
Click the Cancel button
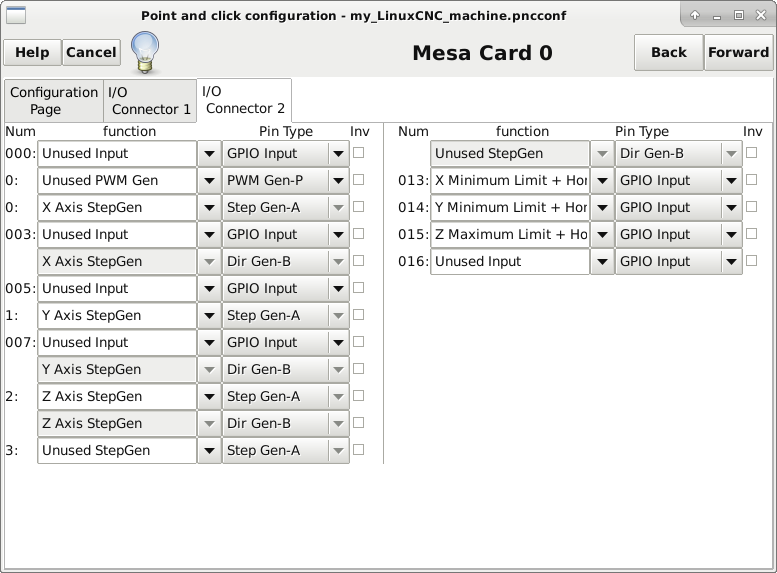coord(91,53)
